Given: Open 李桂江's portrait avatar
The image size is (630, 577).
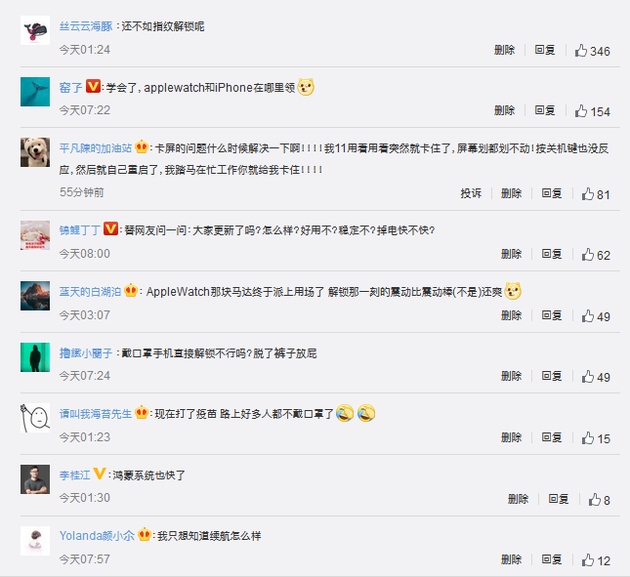Looking at the screenshot, I should 35,479.
